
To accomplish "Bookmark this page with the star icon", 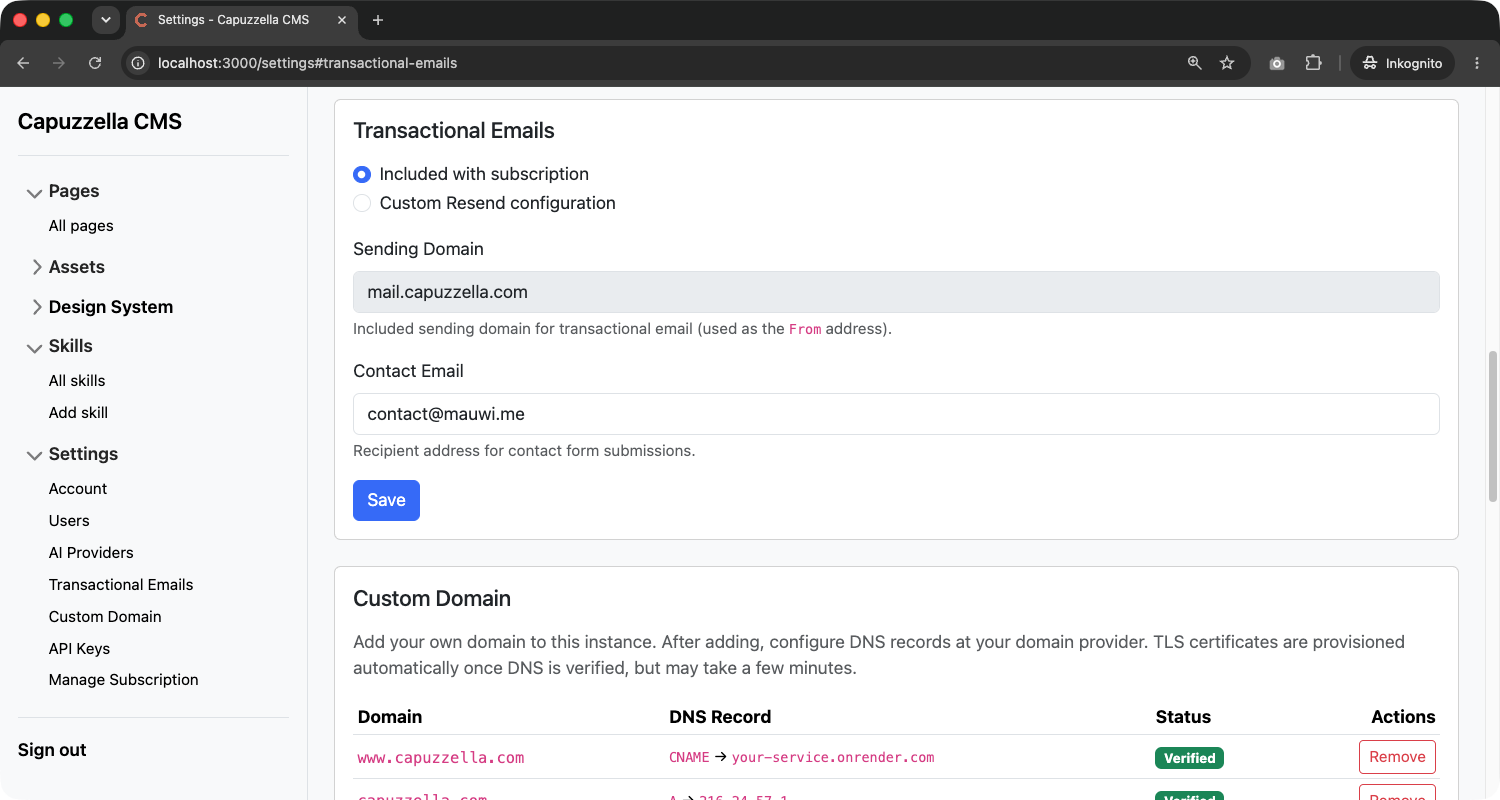I will (1227, 63).
